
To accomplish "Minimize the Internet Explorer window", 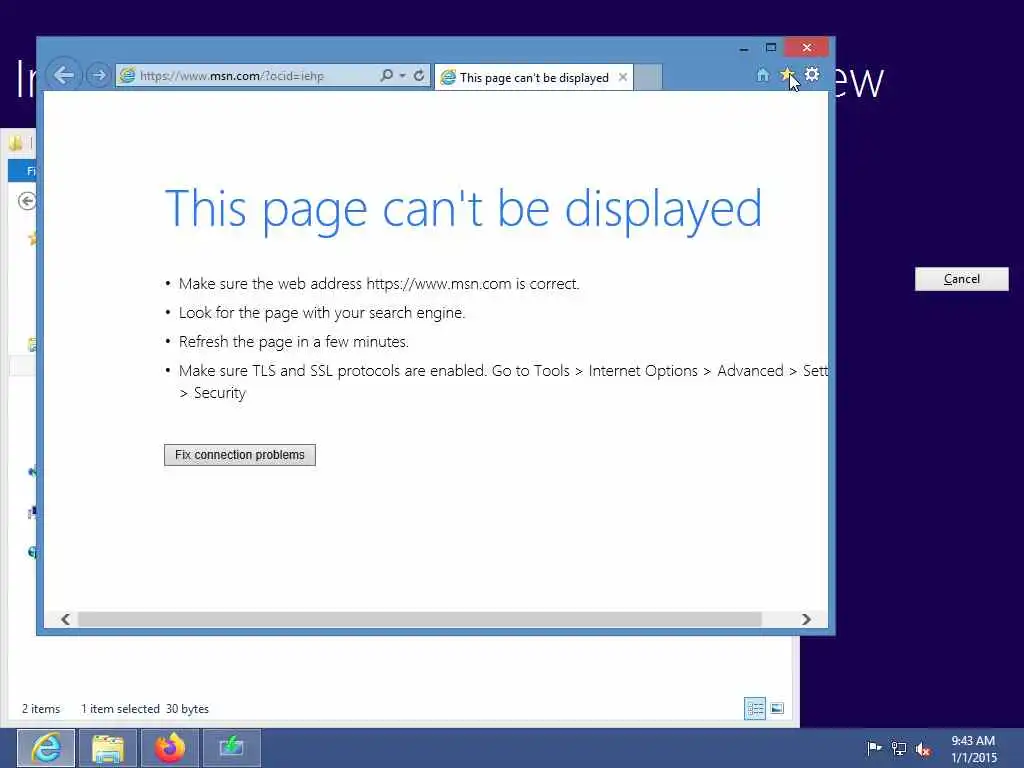I will coord(744,48).
